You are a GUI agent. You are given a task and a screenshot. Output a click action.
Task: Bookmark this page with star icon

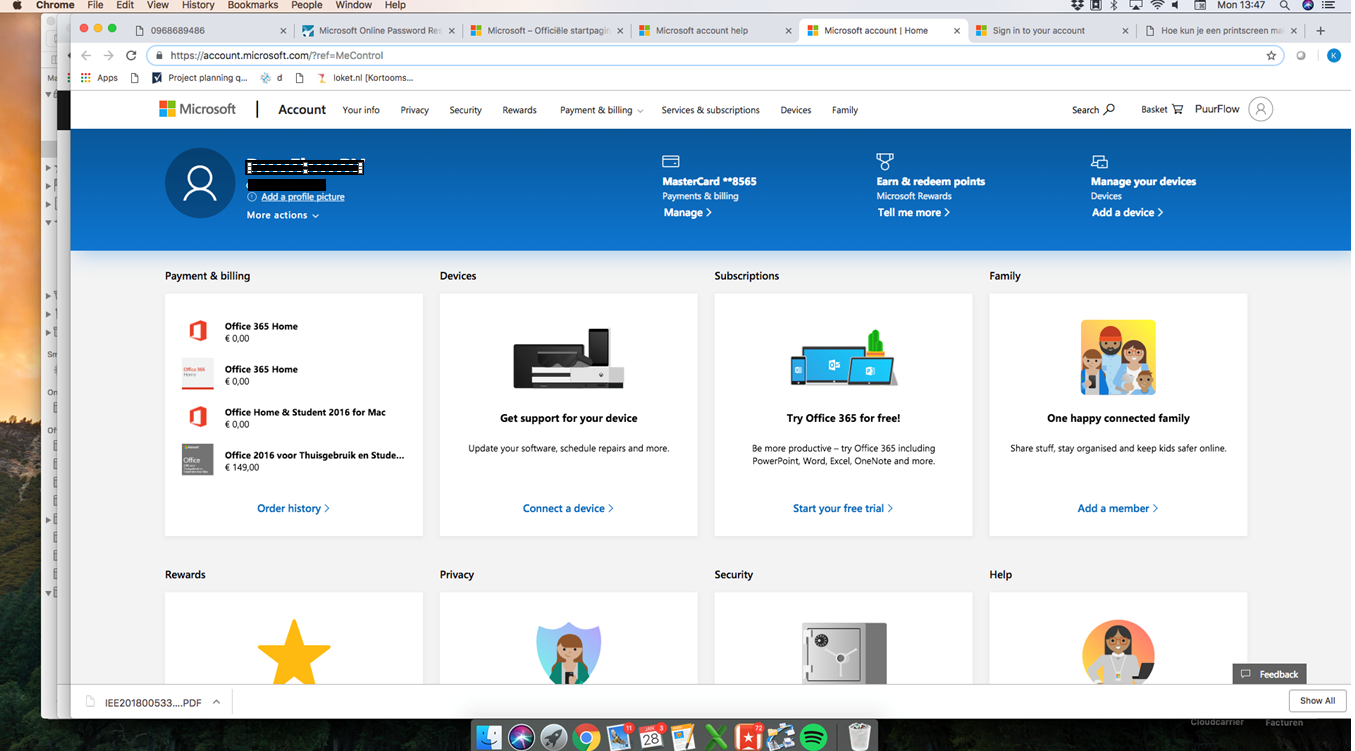1271,56
